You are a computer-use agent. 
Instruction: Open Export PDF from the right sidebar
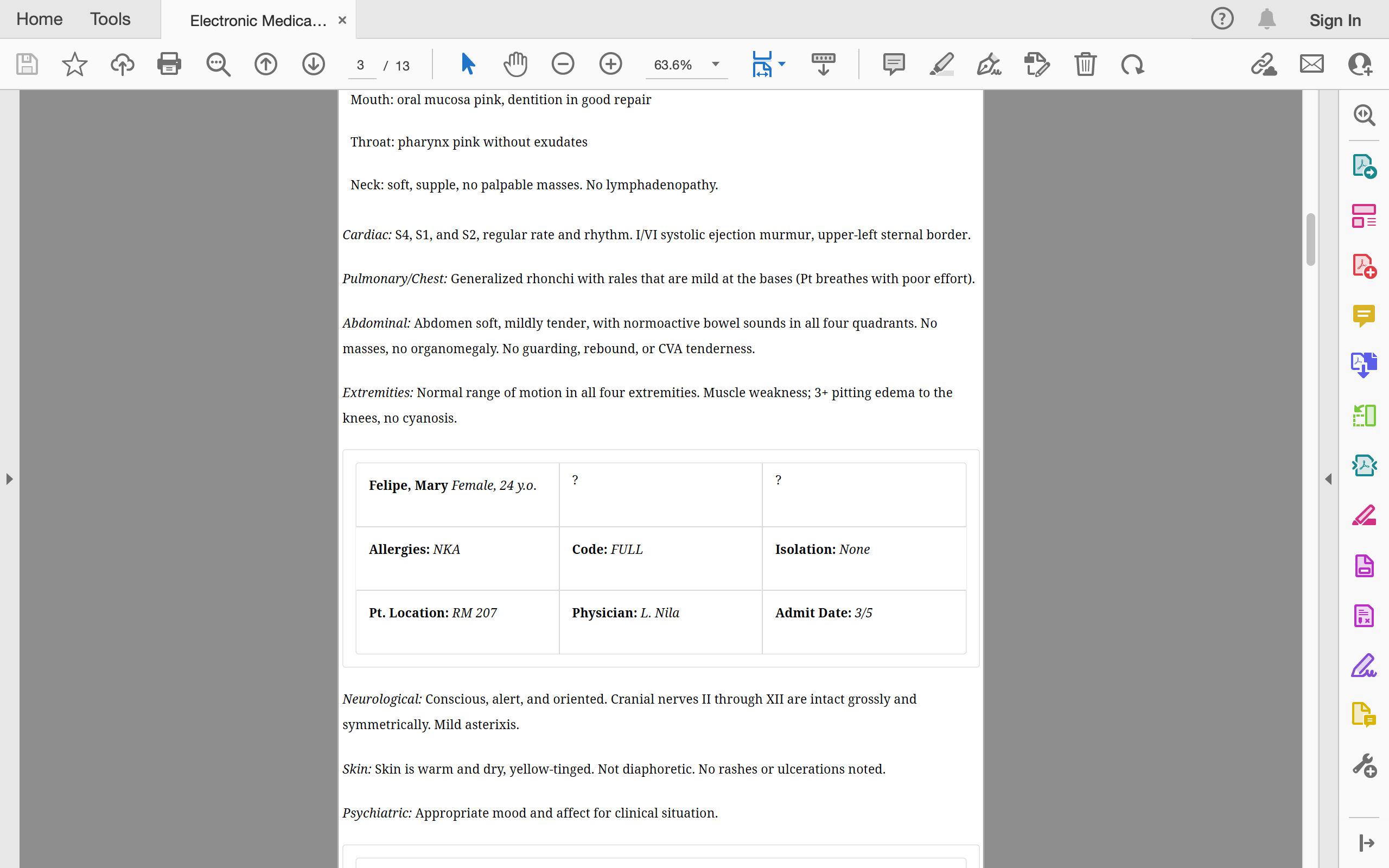pyautogui.click(x=1365, y=165)
